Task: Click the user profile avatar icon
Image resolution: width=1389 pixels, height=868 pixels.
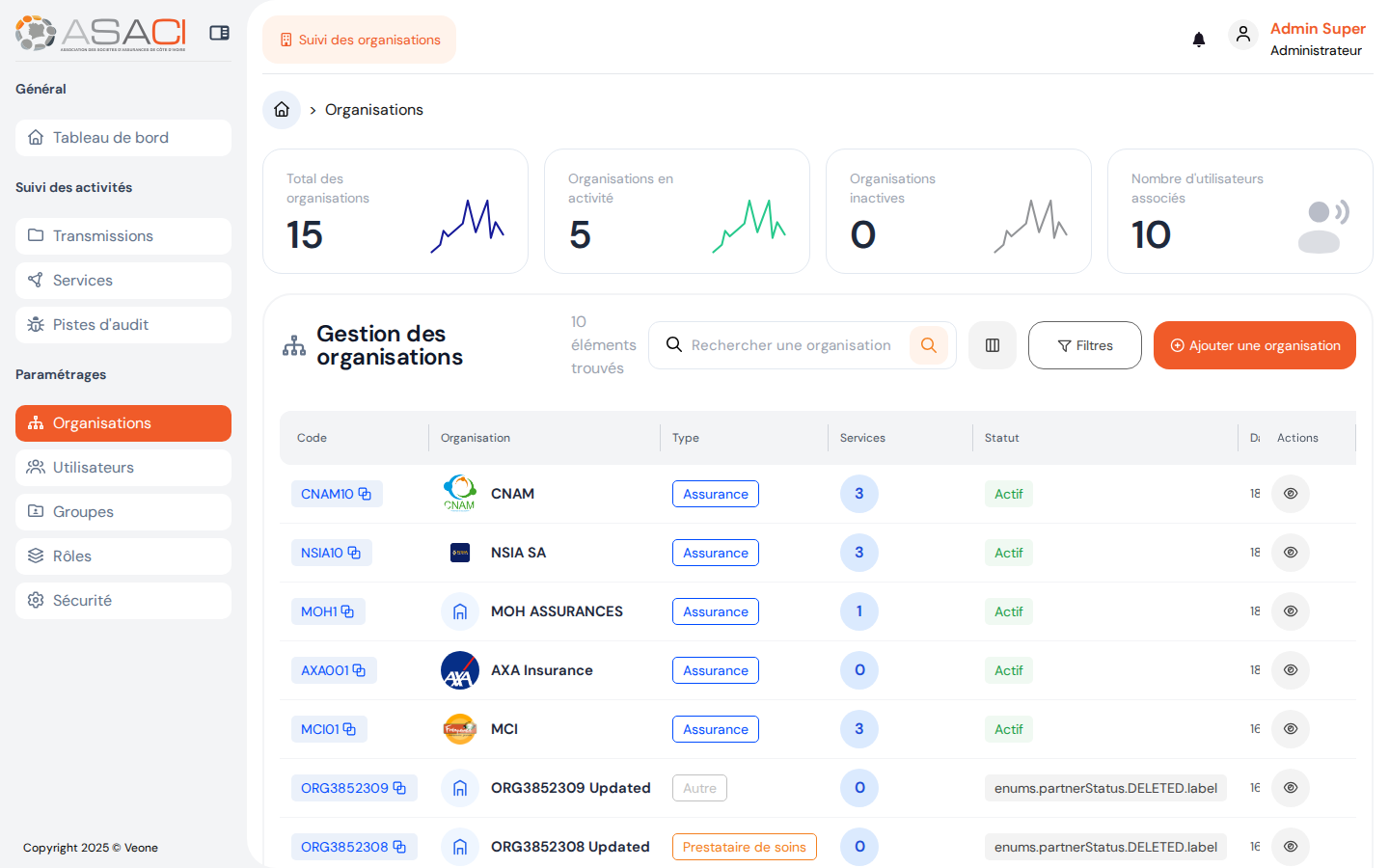Action: [x=1242, y=35]
